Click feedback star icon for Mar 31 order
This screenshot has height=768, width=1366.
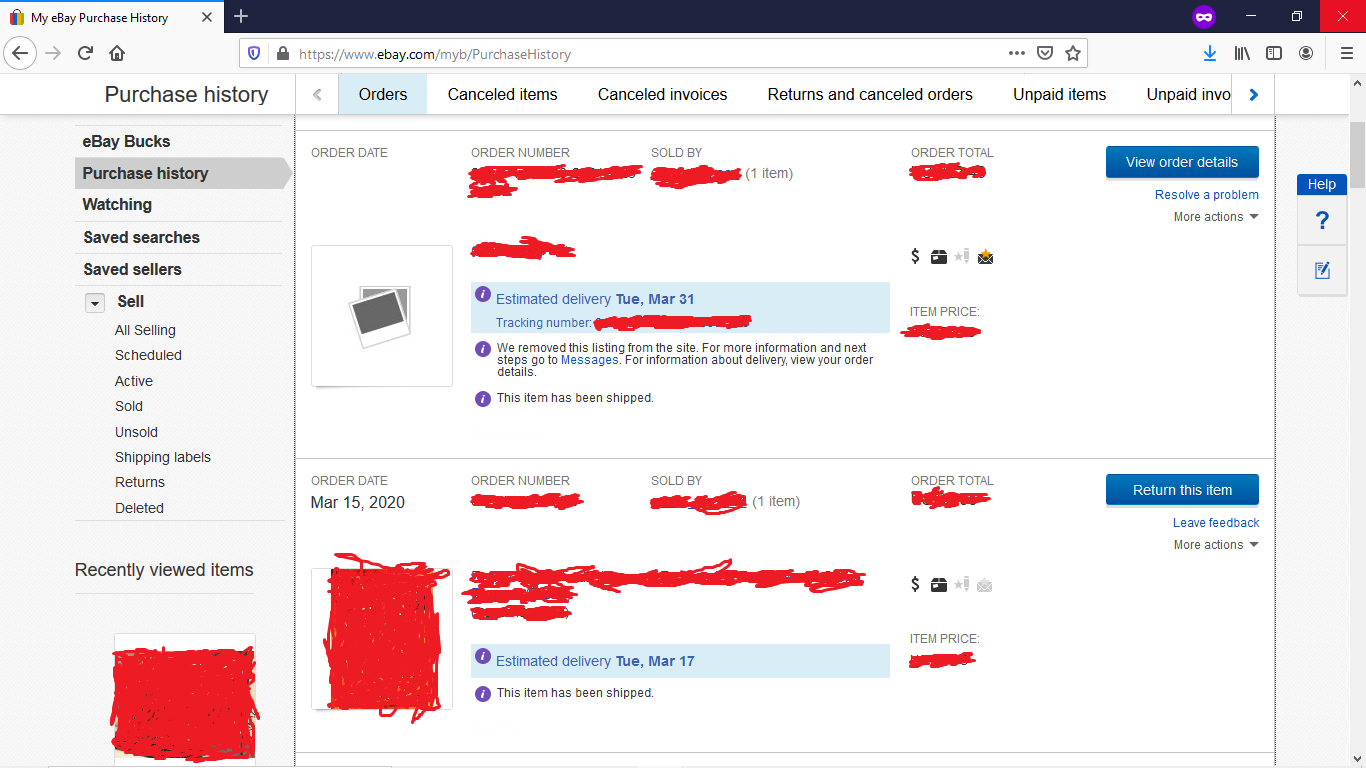(962, 256)
